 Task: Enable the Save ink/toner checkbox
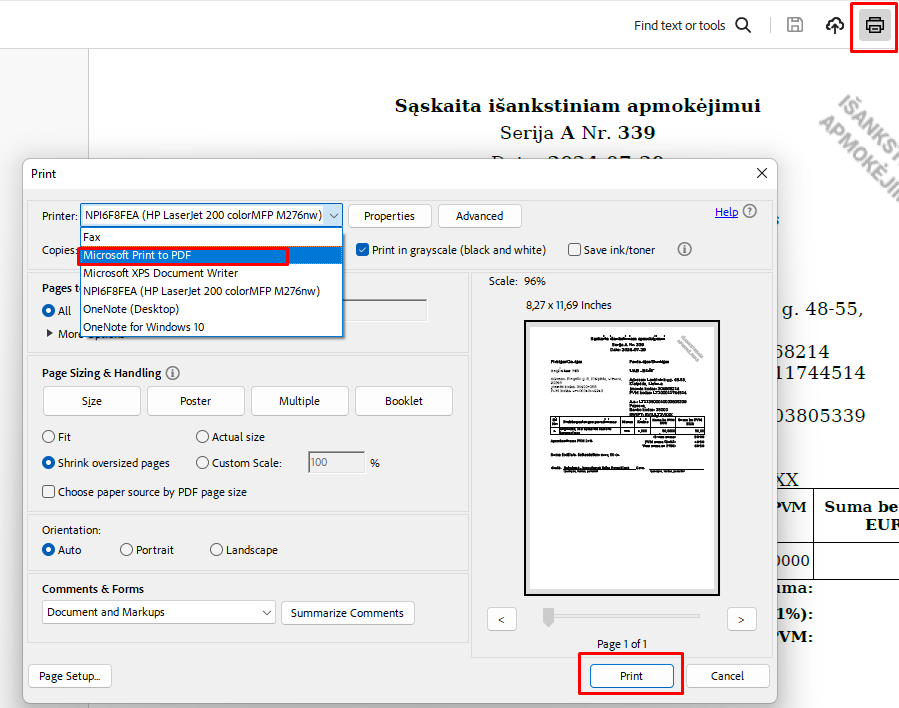tap(575, 249)
